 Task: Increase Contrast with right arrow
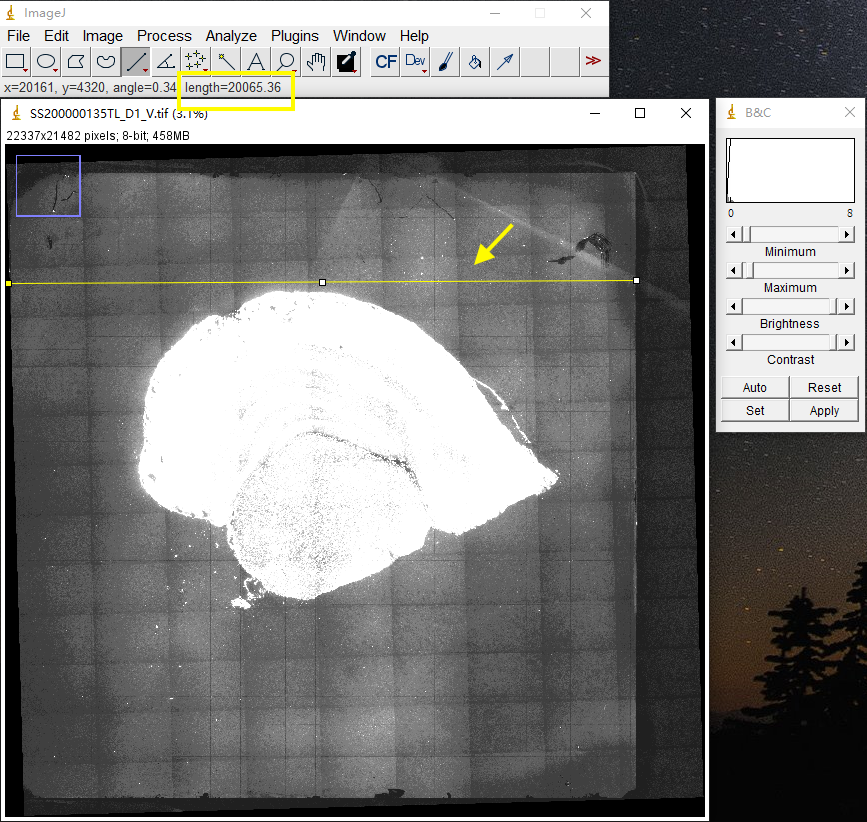pyautogui.click(x=847, y=343)
